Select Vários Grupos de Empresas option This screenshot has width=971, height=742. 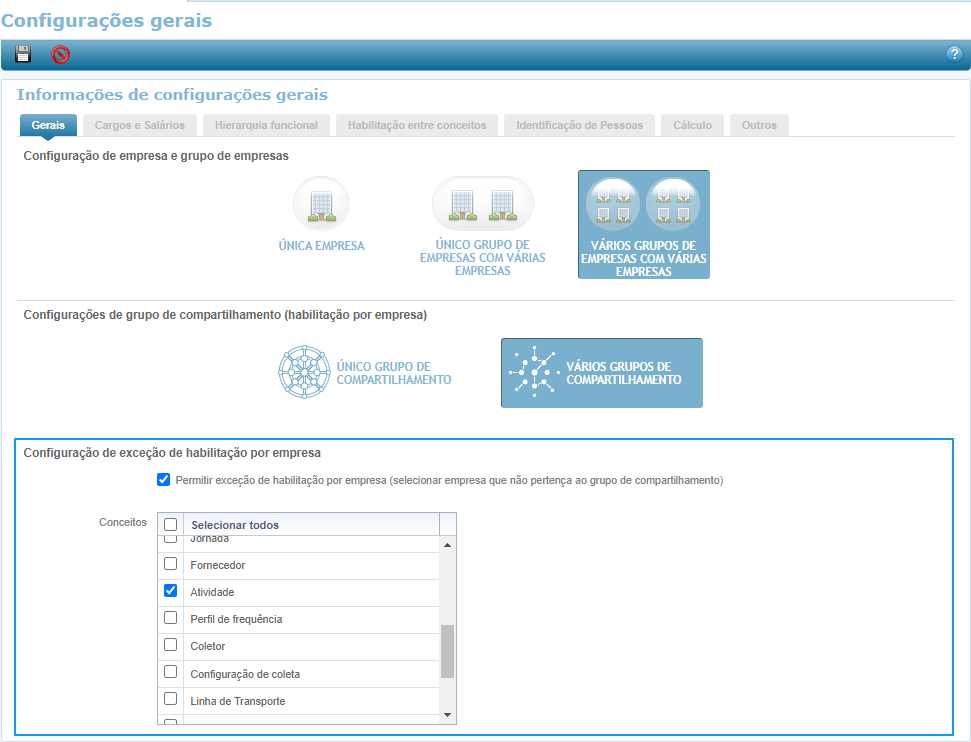pyautogui.click(x=643, y=224)
